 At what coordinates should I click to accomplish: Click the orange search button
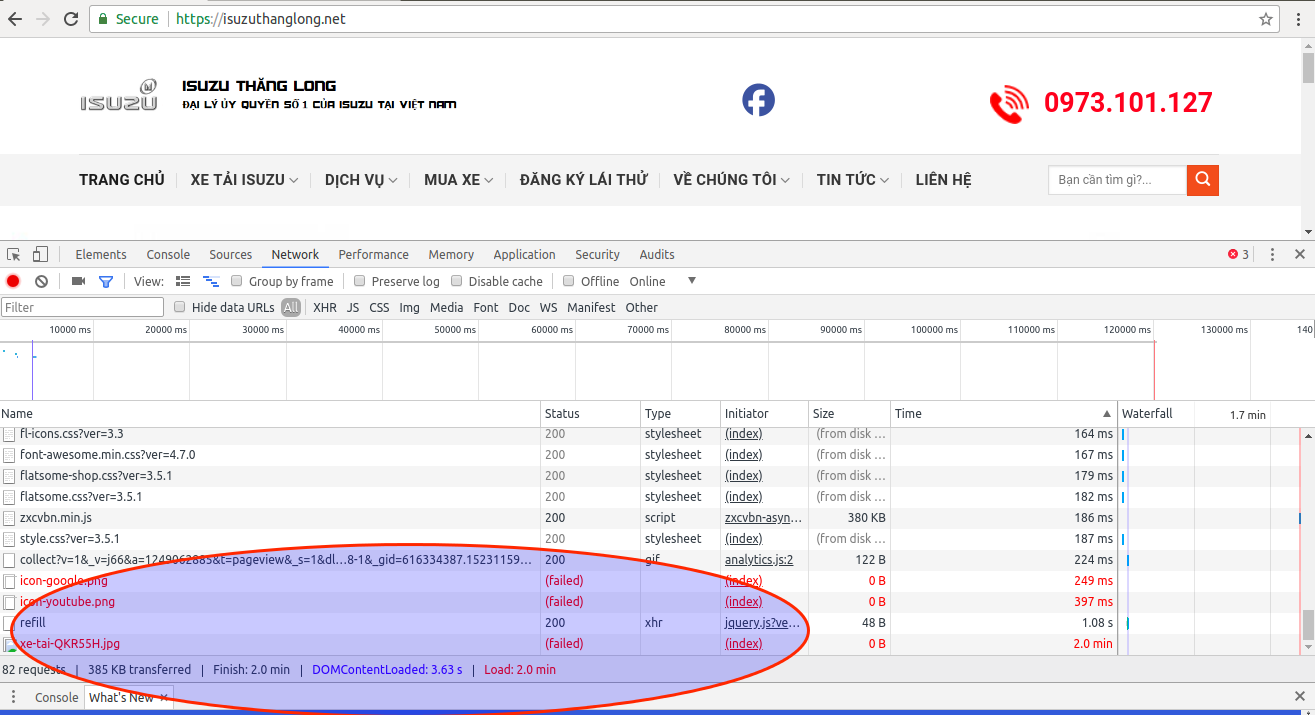1203,180
